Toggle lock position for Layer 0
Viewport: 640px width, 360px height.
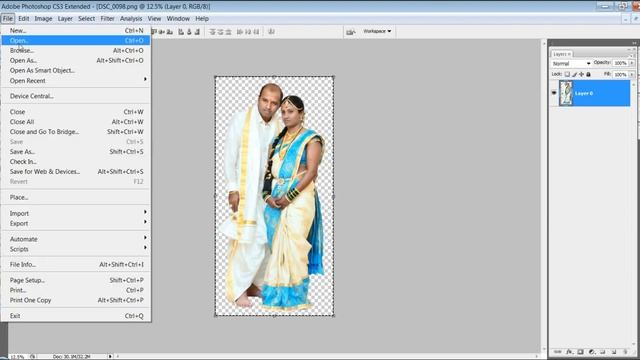(581, 74)
